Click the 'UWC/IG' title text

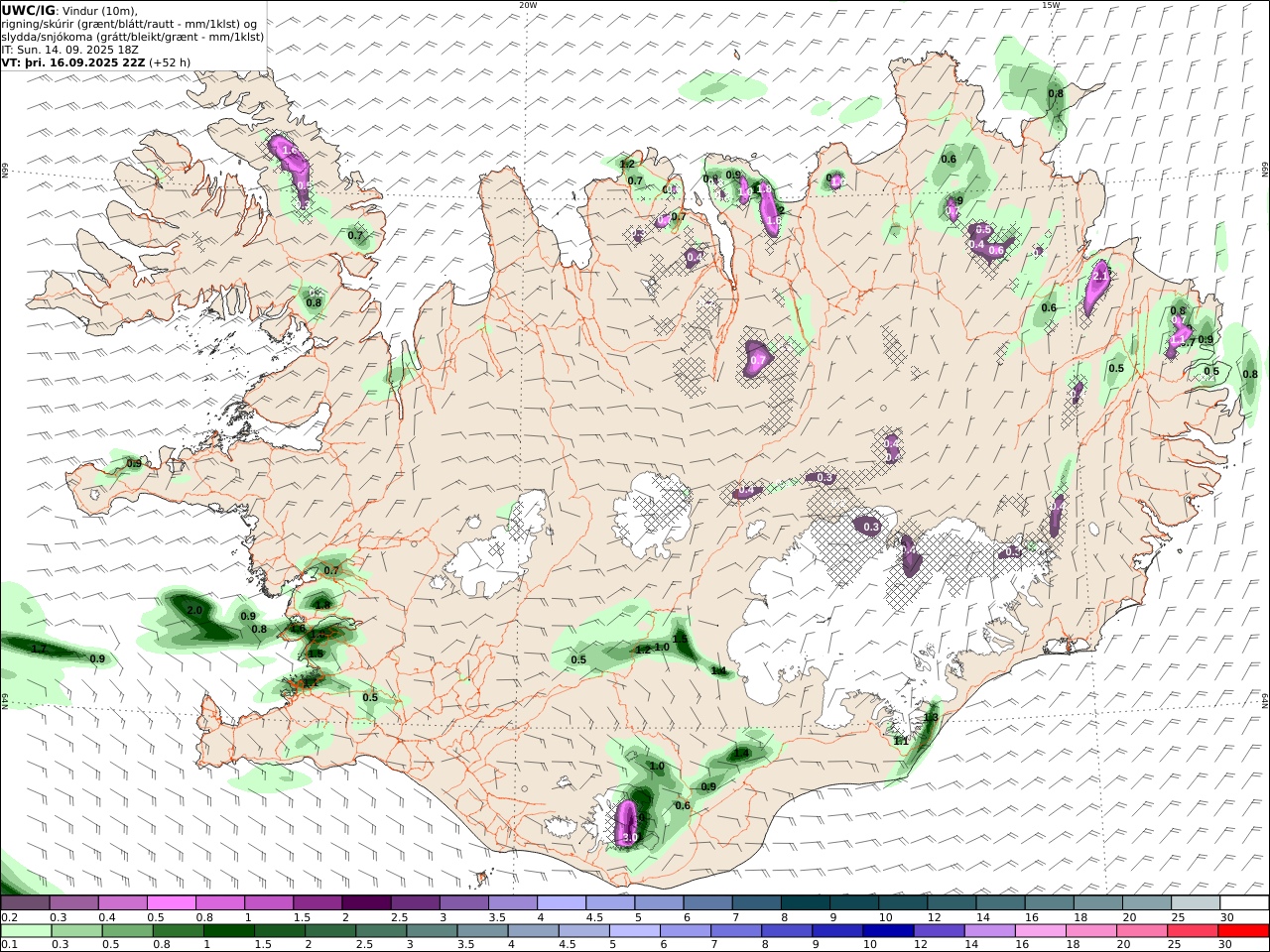28,10
